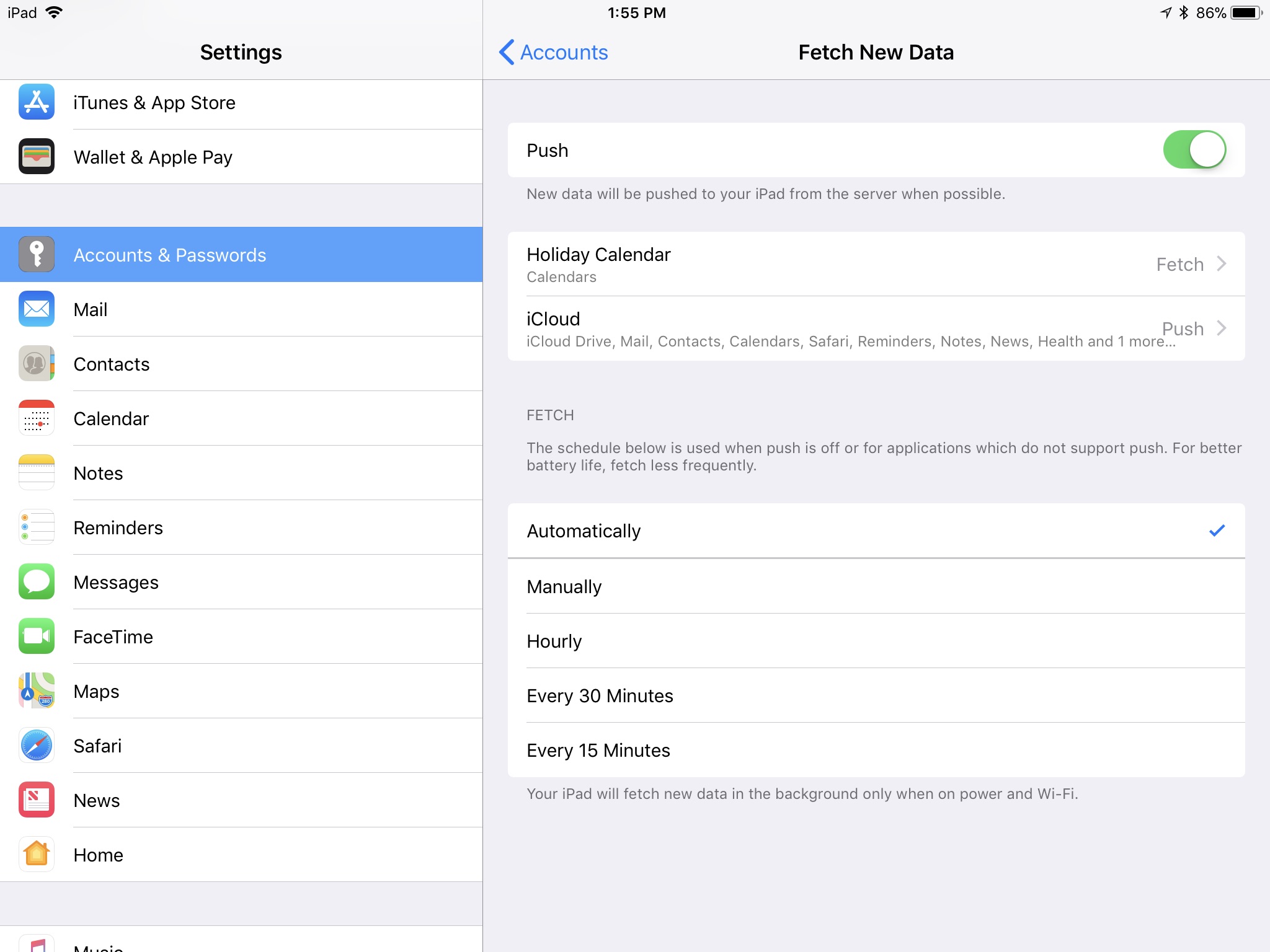Open Messages settings row
This screenshot has width=1270, height=952.
[241, 582]
